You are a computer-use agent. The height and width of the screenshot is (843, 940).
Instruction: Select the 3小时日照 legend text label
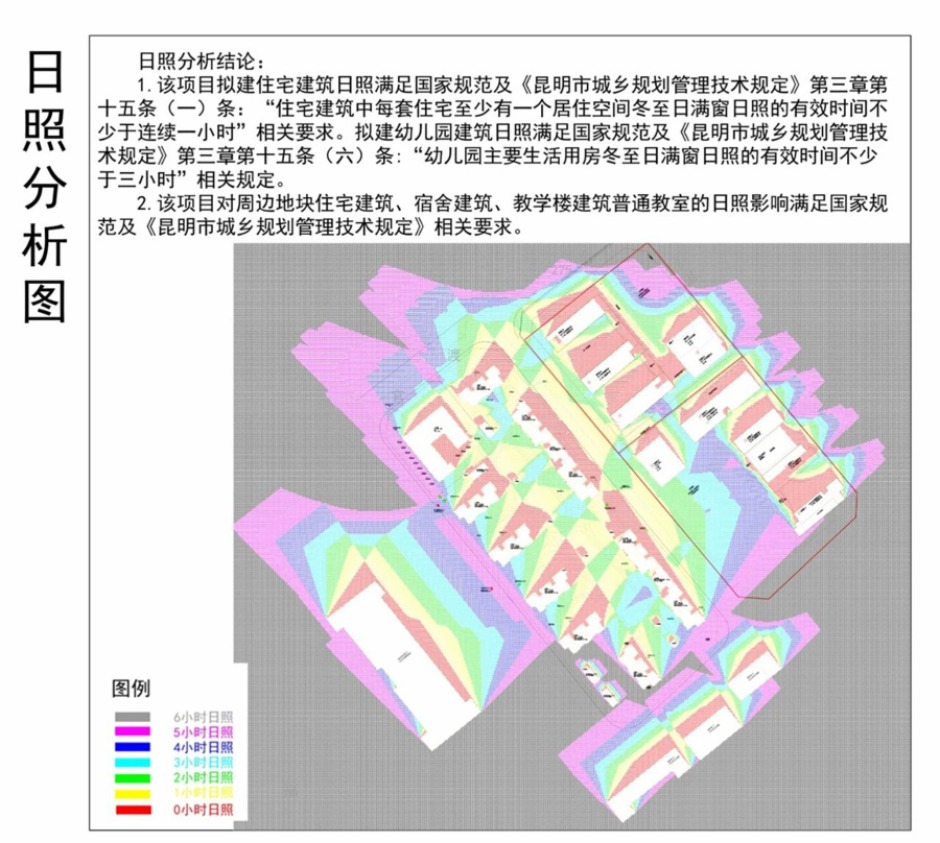[205, 762]
